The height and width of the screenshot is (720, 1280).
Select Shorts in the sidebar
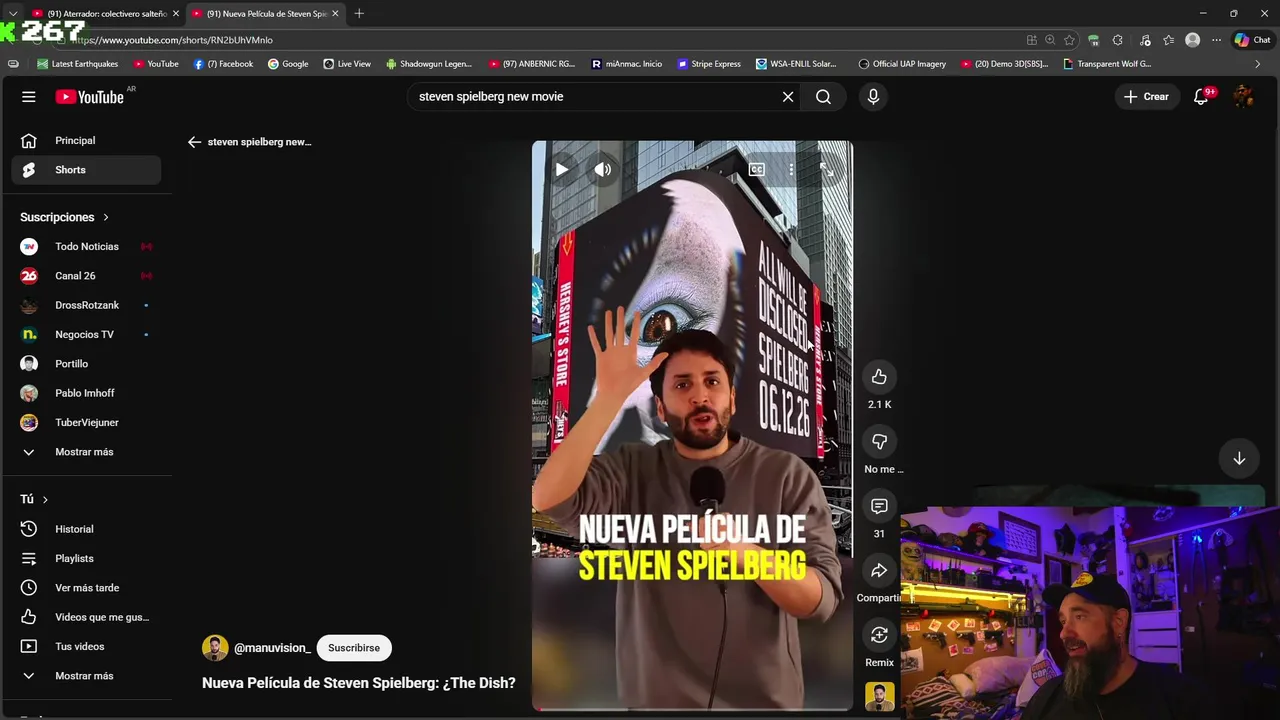(86, 170)
